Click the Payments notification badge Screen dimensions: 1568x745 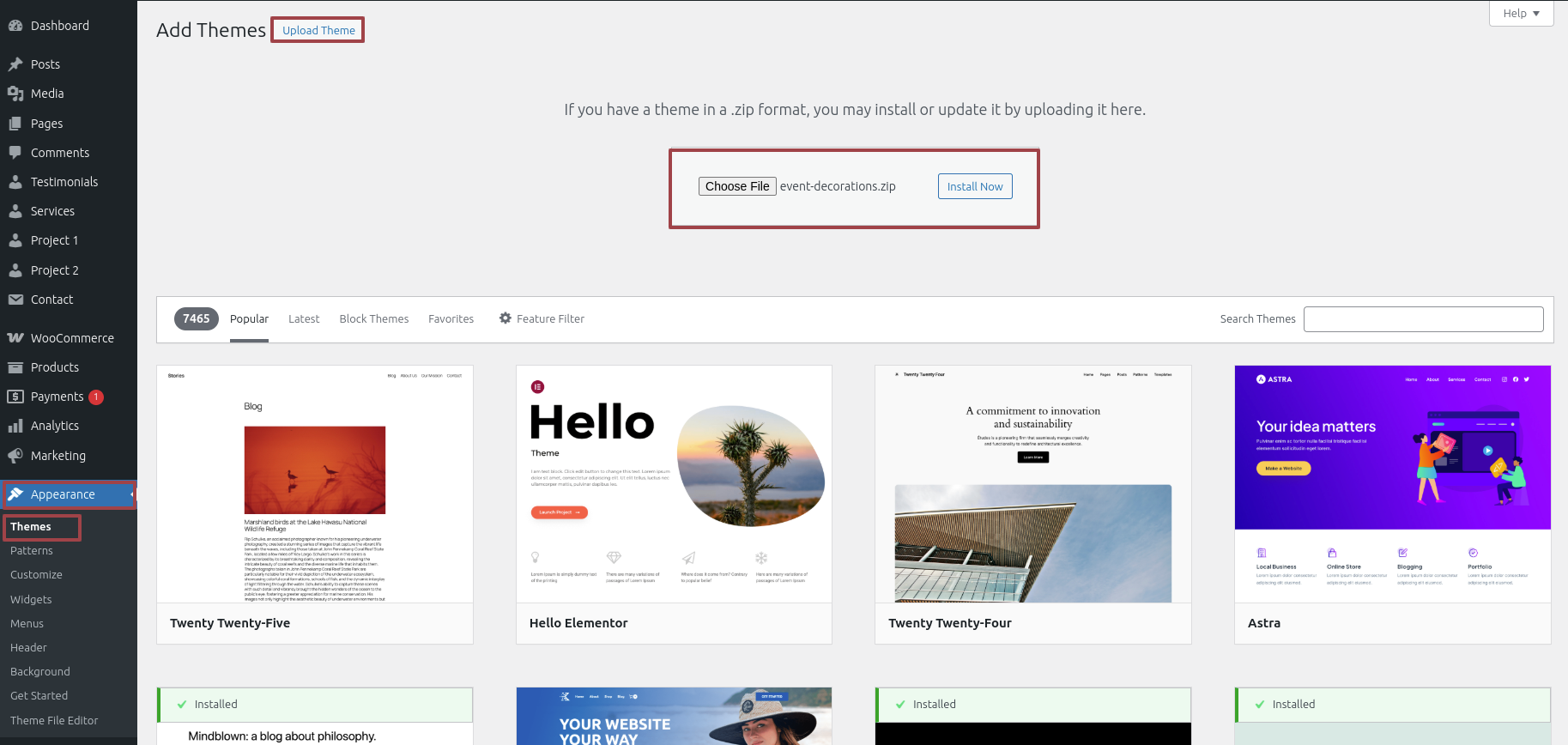tap(96, 397)
